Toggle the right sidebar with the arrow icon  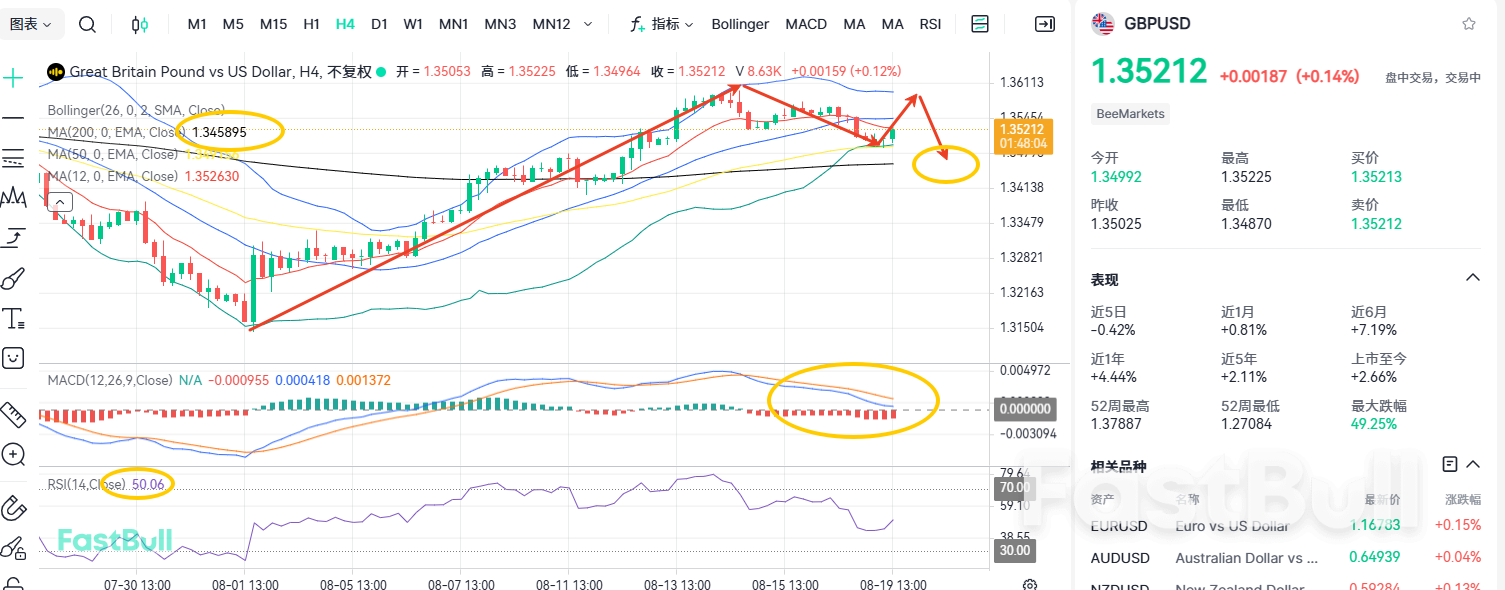click(1044, 24)
